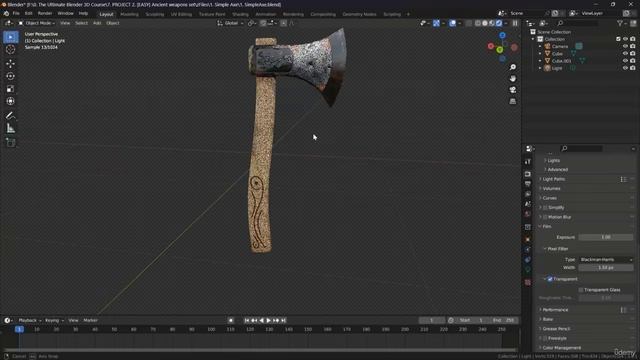Switch perspective/orthographic with the grid icon
The width and height of the screenshot is (640, 360).
click(513, 101)
